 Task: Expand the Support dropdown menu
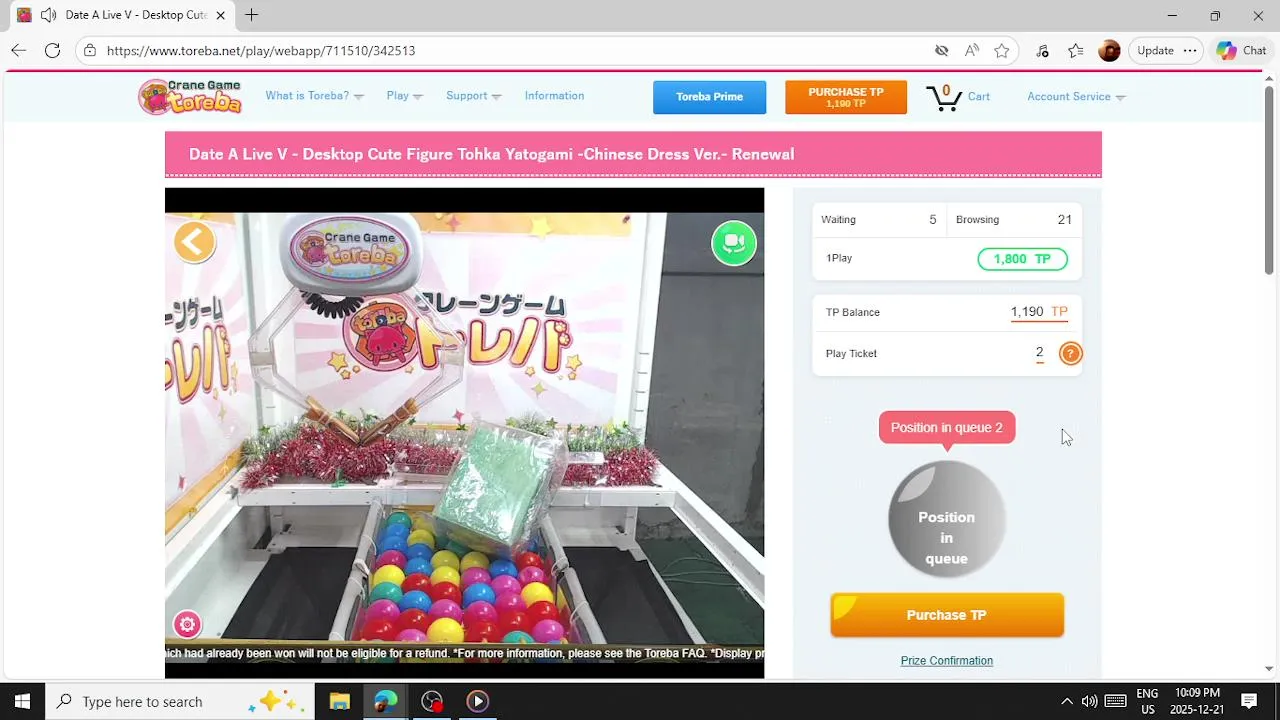(x=473, y=96)
